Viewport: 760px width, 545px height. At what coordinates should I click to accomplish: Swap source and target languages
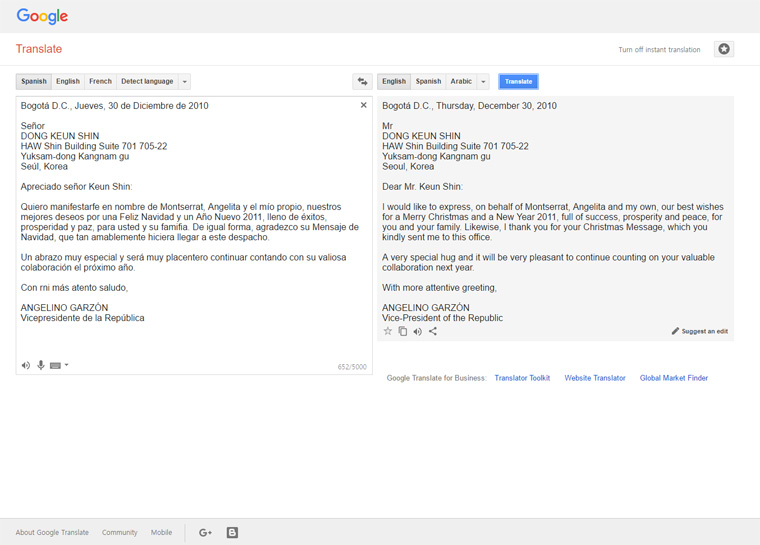[x=363, y=81]
